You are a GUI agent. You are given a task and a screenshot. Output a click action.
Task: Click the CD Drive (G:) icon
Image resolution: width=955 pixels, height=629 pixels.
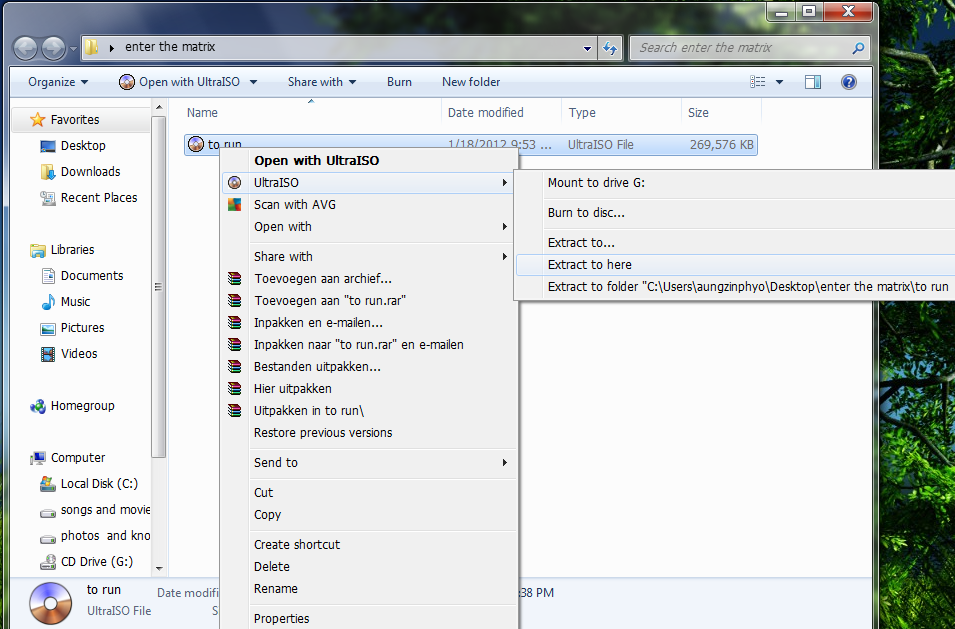pyautogui.click(x=48, y=562)
